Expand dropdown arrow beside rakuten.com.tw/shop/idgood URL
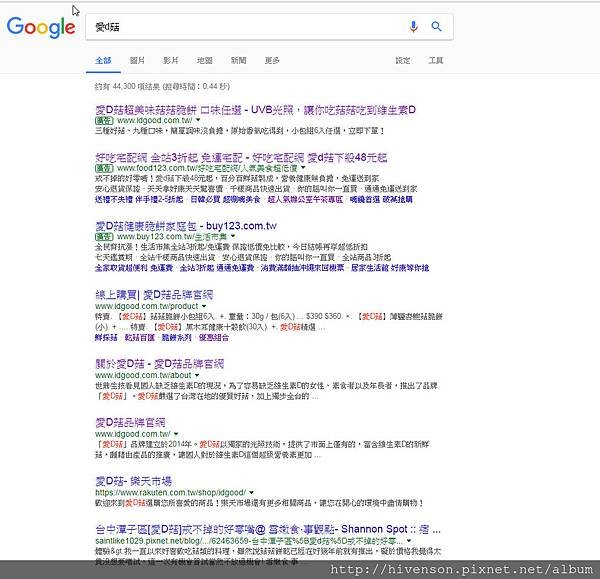This screenshot has width=600, height=579. (251, 493)
